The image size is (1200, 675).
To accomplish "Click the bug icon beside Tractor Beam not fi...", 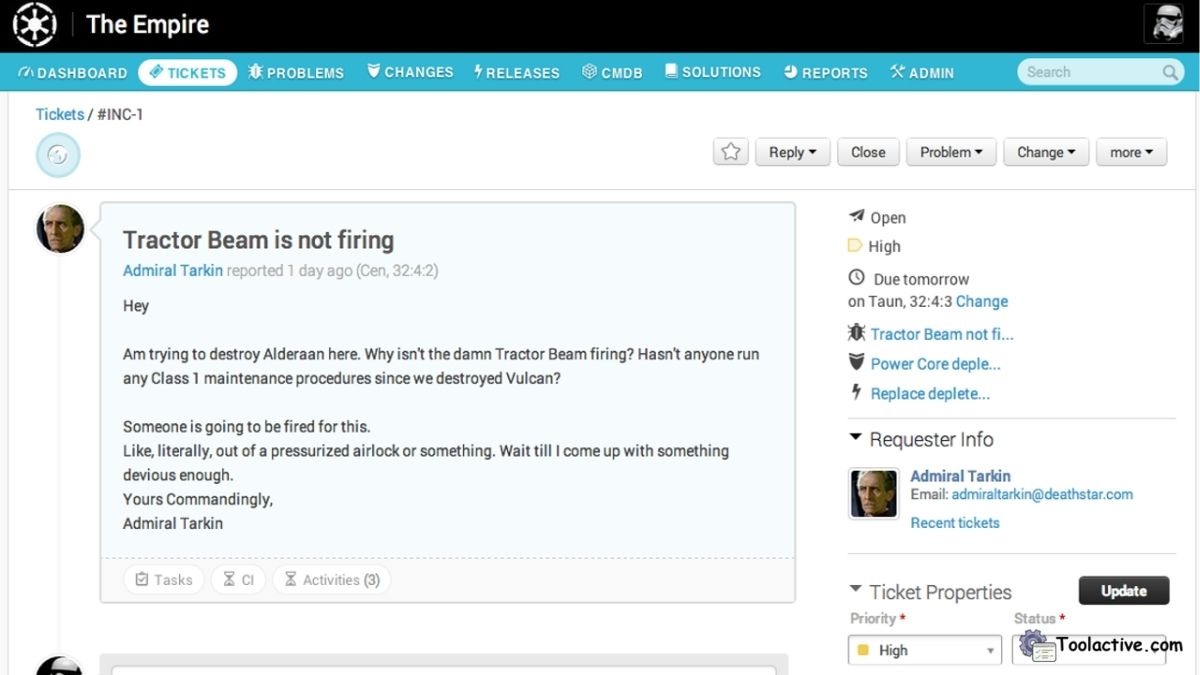I will tap(857, 333).
